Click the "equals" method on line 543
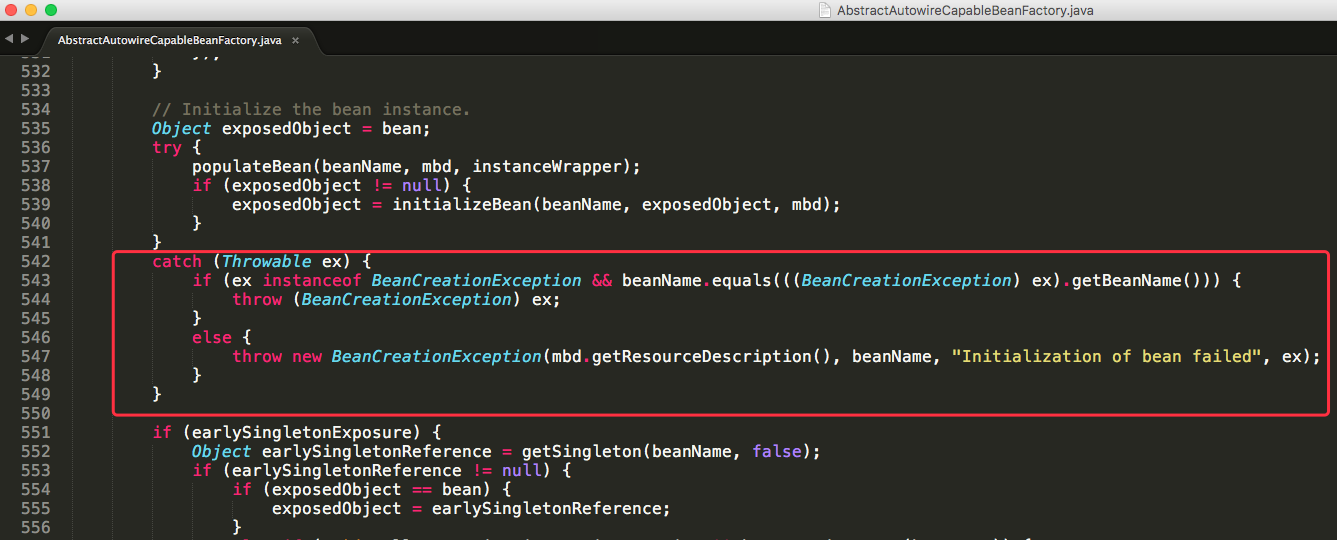 click(x=742, y=280)
